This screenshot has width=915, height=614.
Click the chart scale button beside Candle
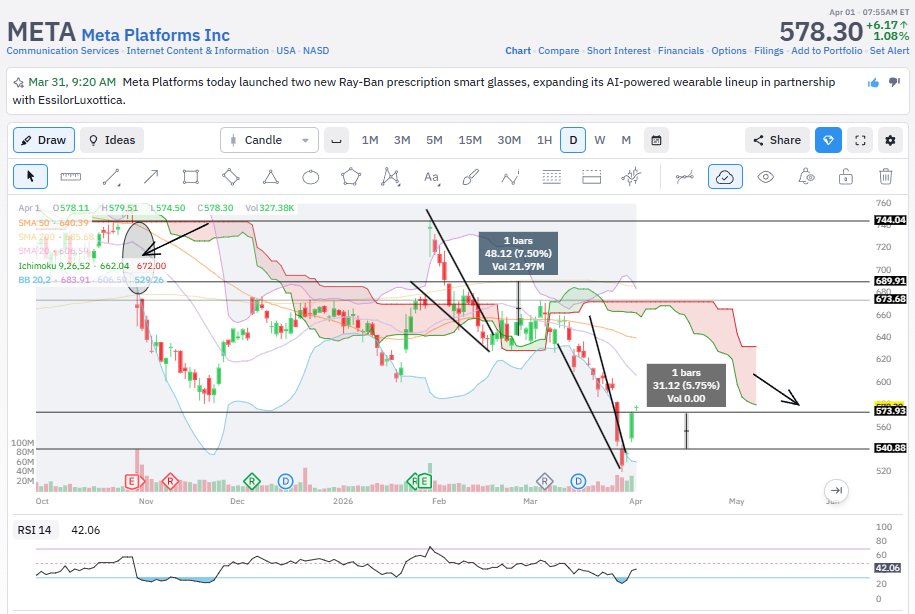coord(336,140)
